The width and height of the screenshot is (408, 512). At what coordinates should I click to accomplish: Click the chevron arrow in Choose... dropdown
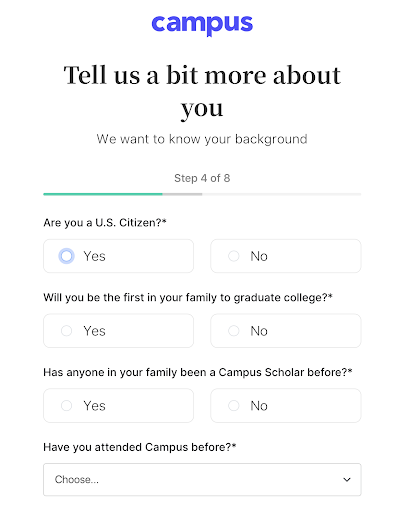pos(347,479)
